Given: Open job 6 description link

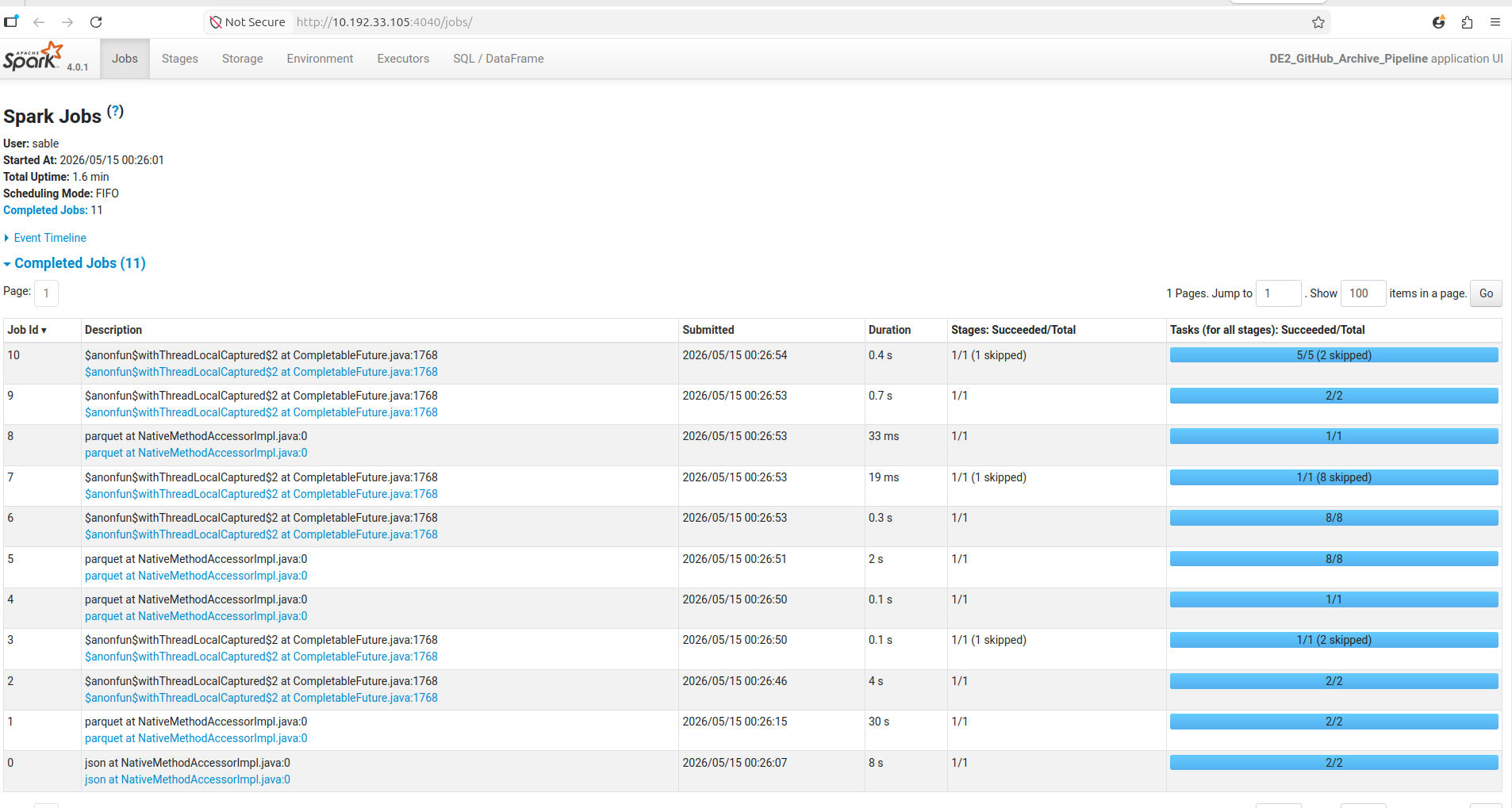Looking at the screenshot, I should pyautogui.click(x=261, y=534).
